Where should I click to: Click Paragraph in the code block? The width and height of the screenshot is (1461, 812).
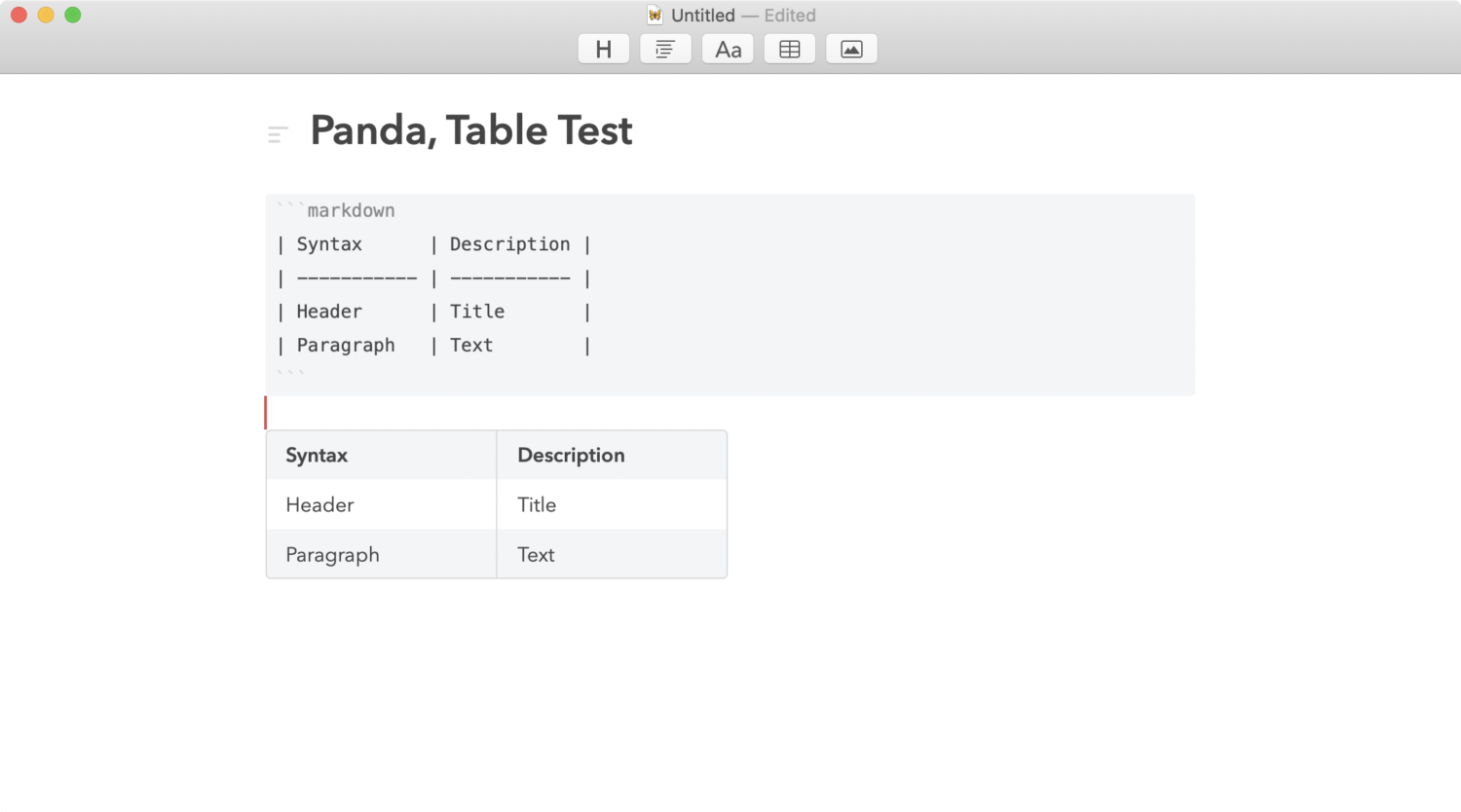point(346,346)
